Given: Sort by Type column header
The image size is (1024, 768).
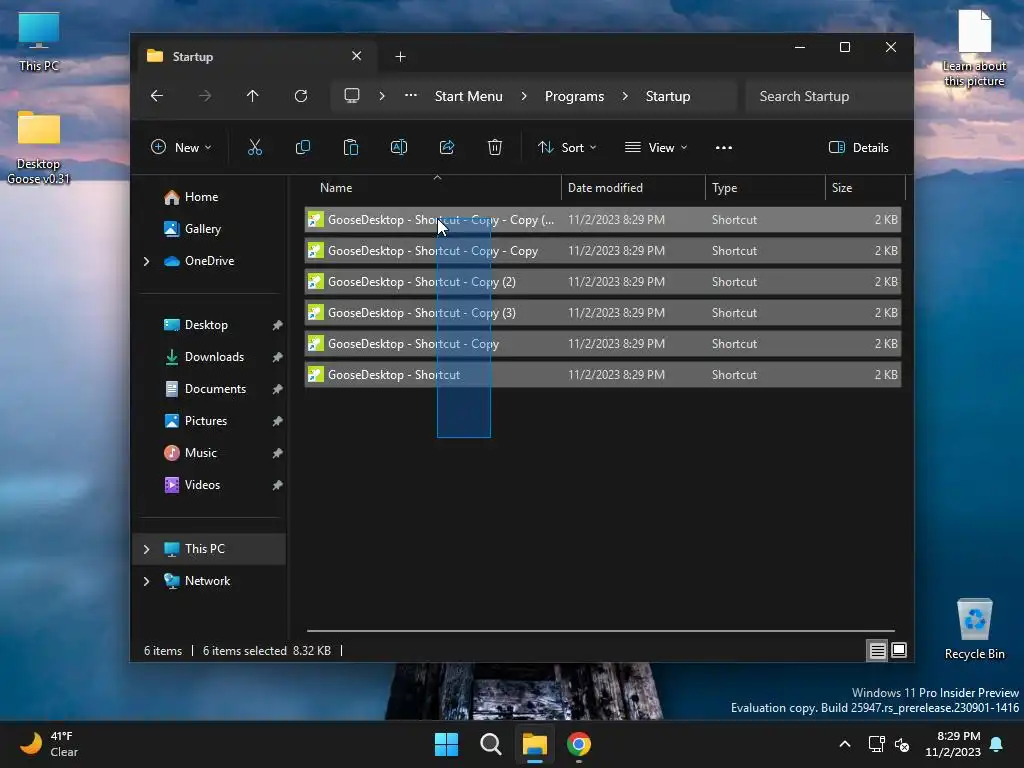Looking at the screenshot, I should (x=765, y=188).
